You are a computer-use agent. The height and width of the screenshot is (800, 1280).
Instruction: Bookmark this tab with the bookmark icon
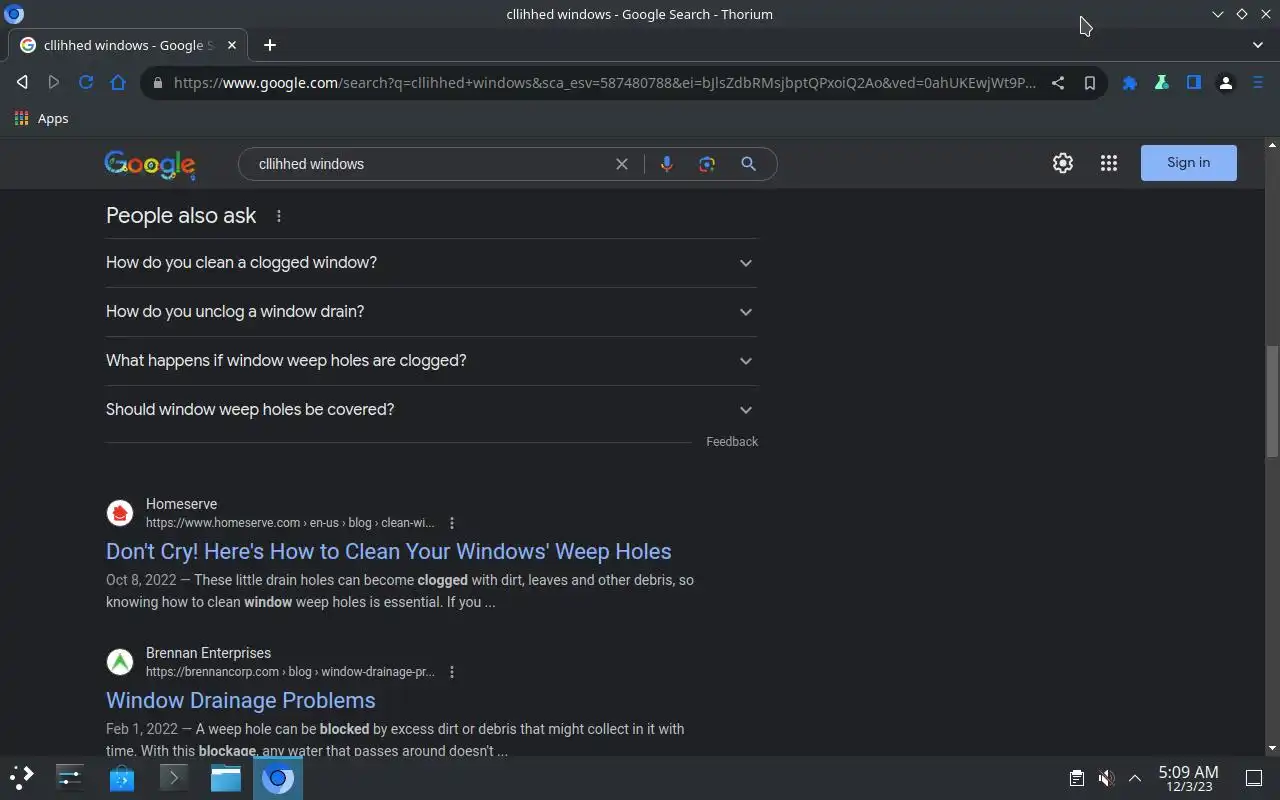(x=1090, y=83)
